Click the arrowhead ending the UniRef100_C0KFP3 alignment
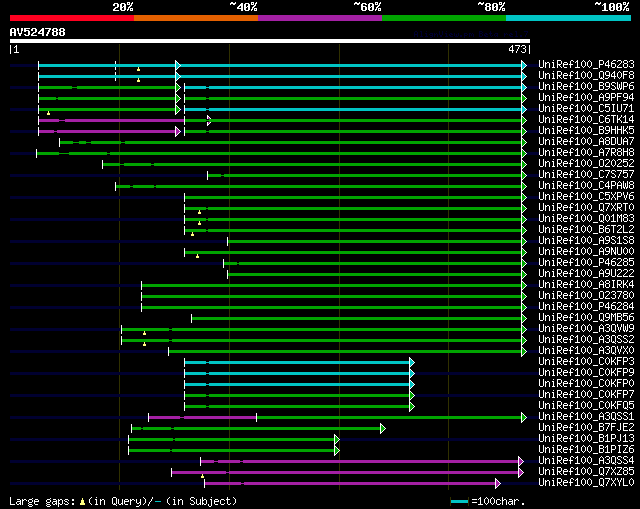The height and width of the screenshot is (509, 640). point(412,362)
